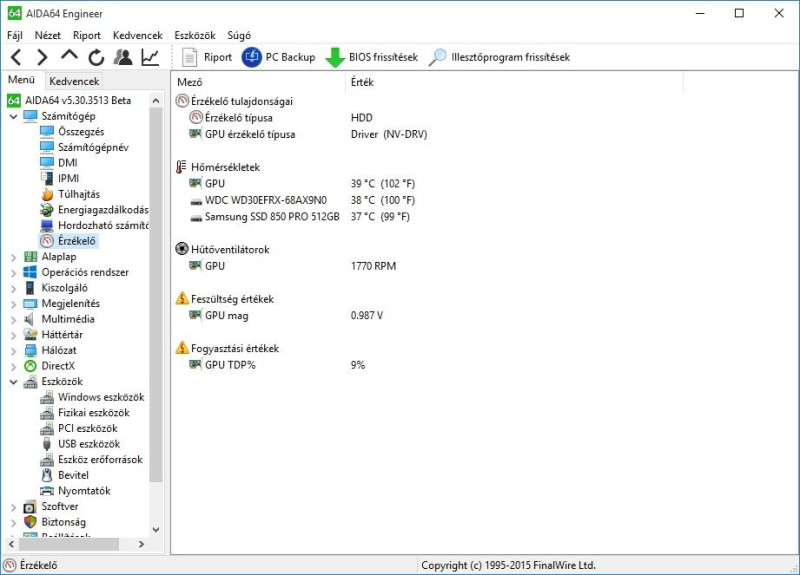
Task: Select Fizikai eszközök tree item
Action: (93, 413)
